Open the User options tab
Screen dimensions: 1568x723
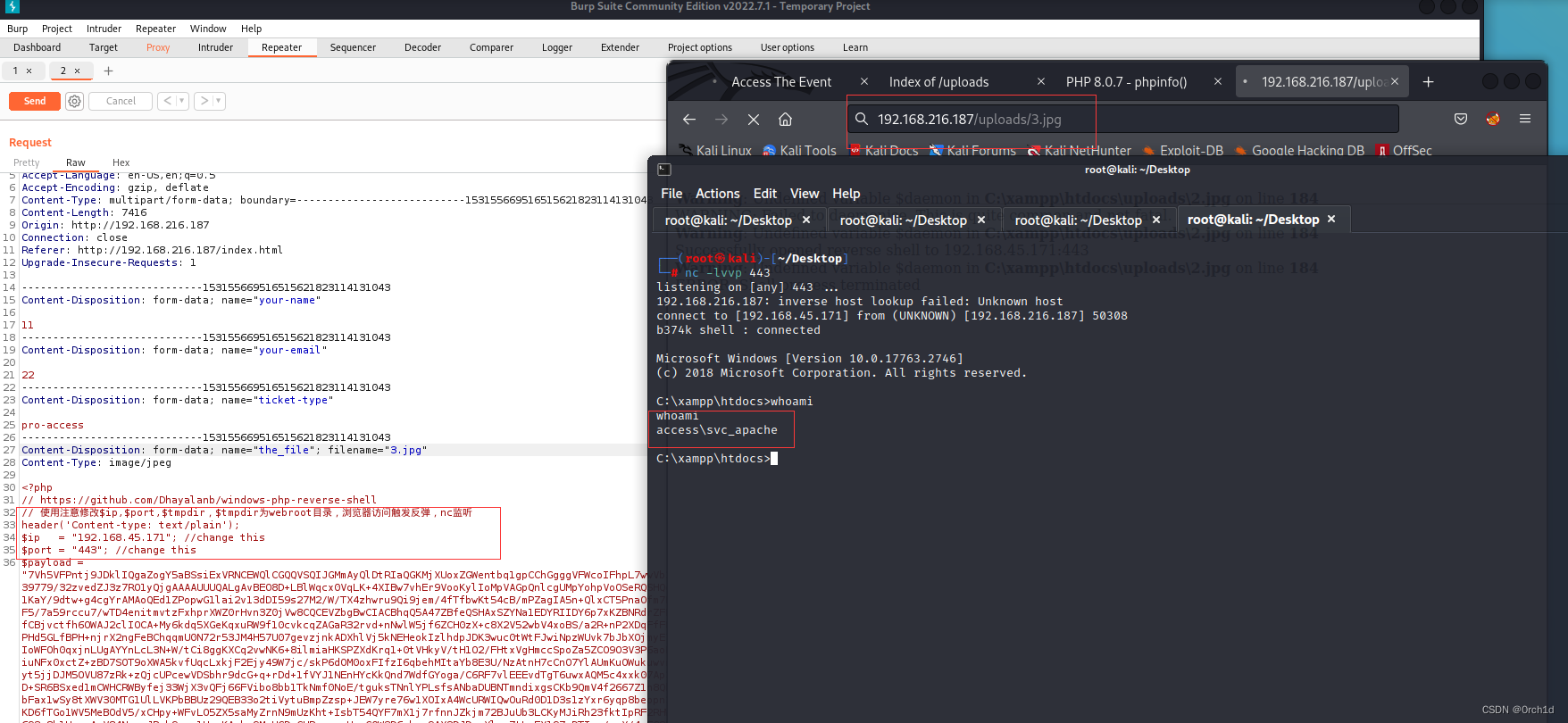tap(788, 47)
